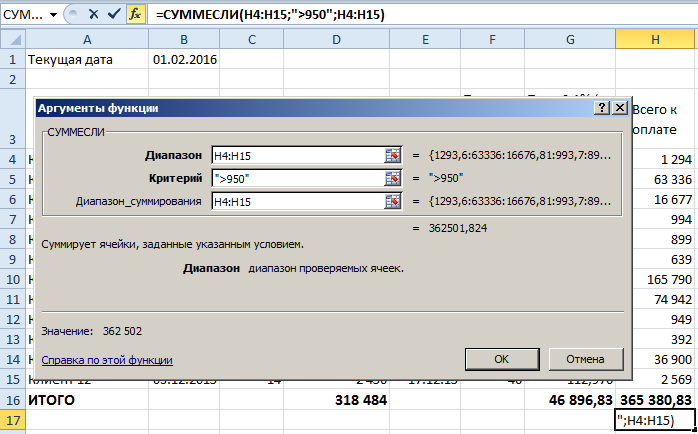Click cell with value 949
Screen dimensions: 698x434
(663, 320)
